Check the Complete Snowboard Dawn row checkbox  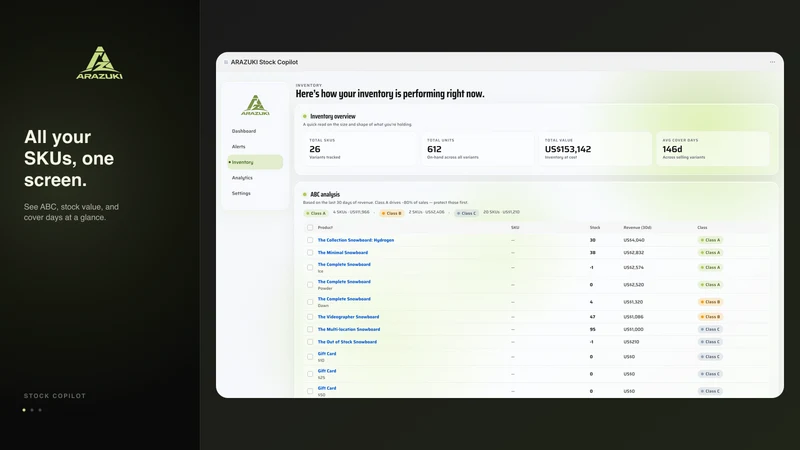pyautogui.click(x=310, y=302)
